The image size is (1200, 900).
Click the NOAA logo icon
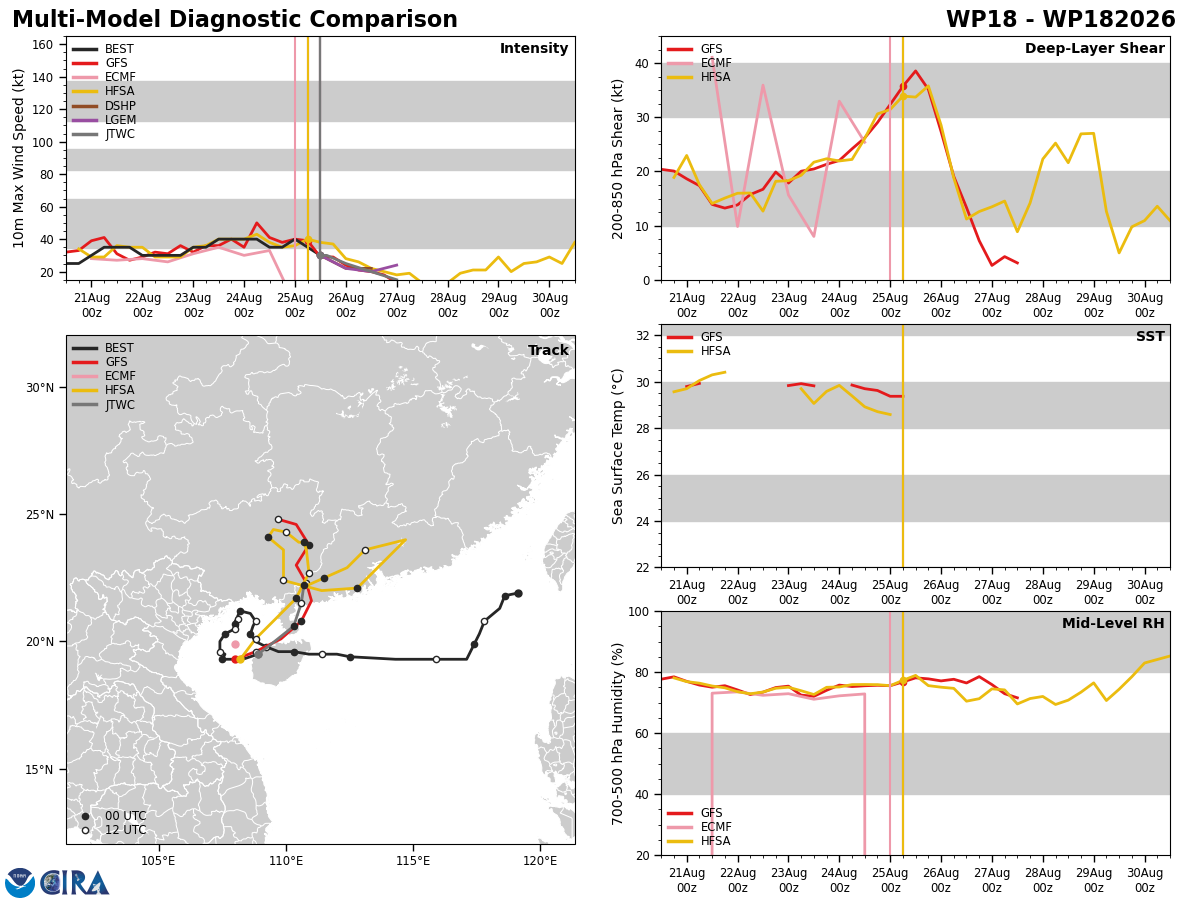click(x=20, y=882)
